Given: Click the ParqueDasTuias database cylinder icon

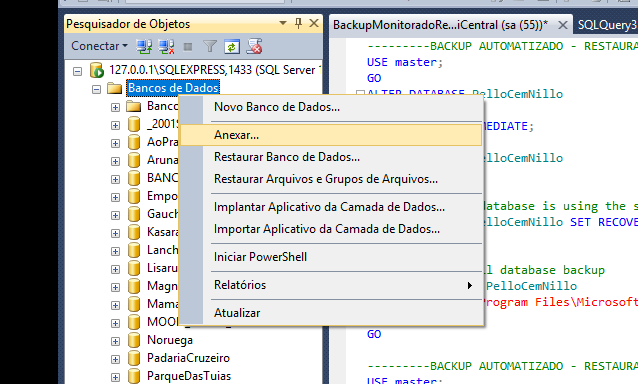Looking at the screenshot, I should click(x=134, y=376).
